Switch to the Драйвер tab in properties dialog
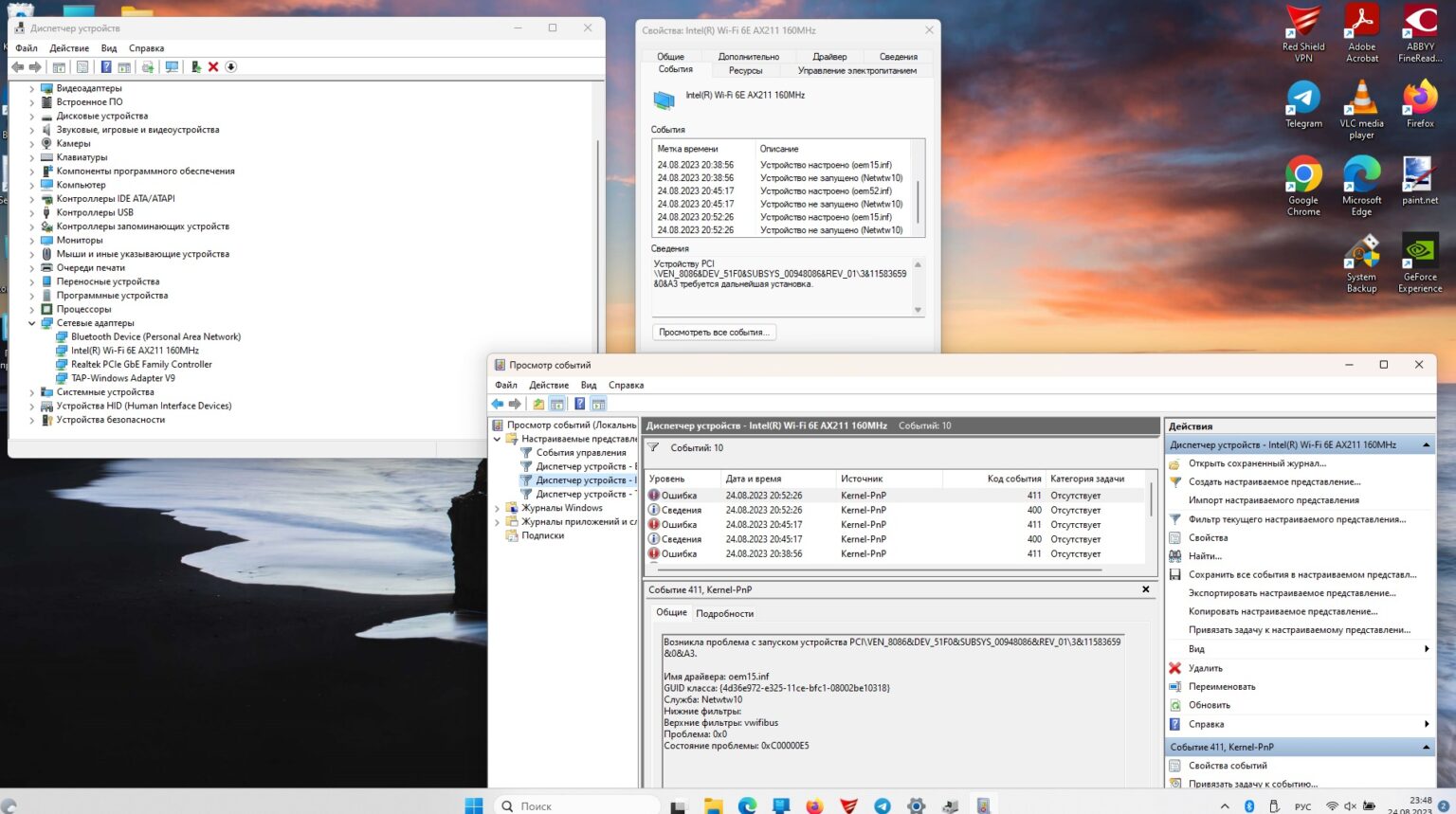Screen dimensions: 1456x814 829,57
